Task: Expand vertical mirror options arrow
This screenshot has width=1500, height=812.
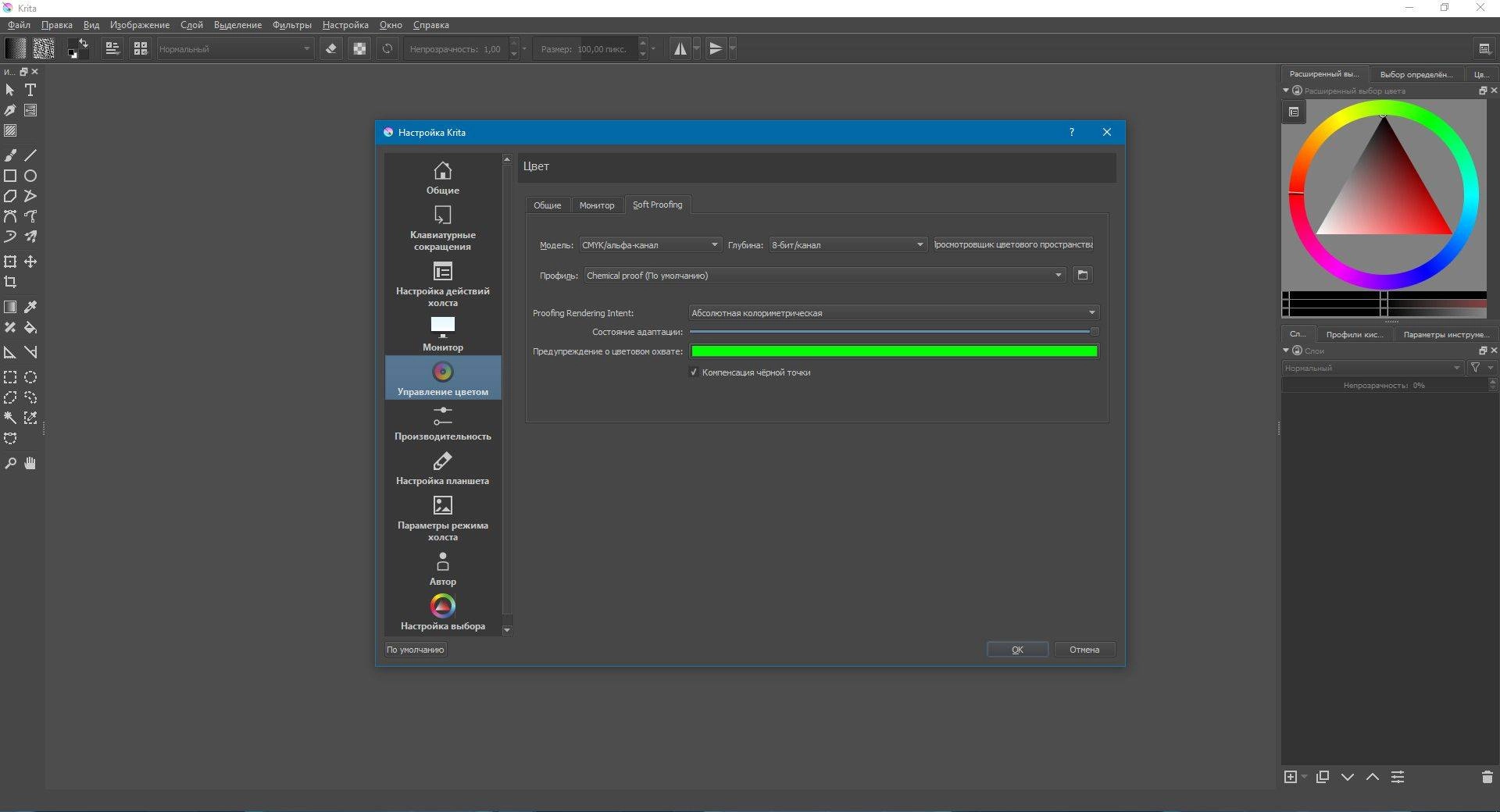Action: (732, 48)
